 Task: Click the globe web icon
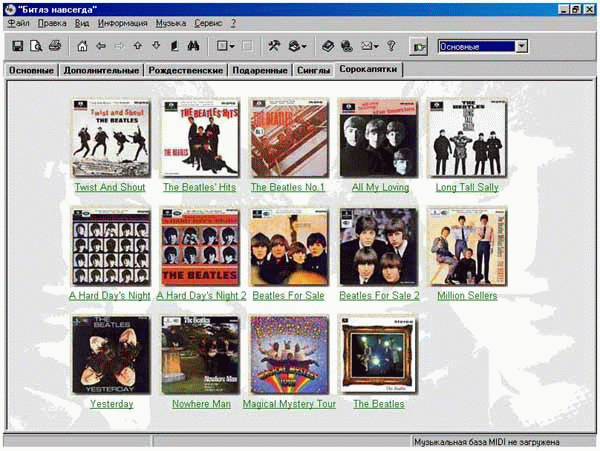coord(347,46)
